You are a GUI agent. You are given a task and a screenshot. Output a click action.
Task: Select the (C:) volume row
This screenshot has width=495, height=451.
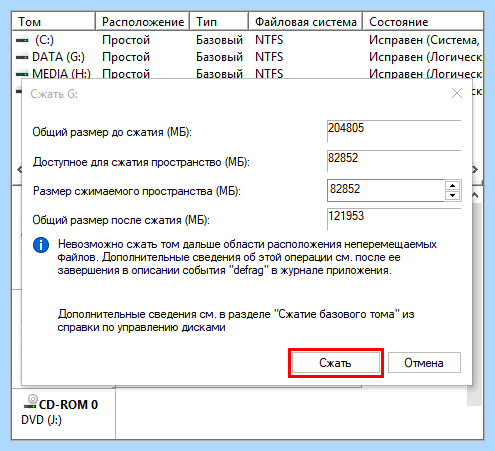tap(248, 40)
